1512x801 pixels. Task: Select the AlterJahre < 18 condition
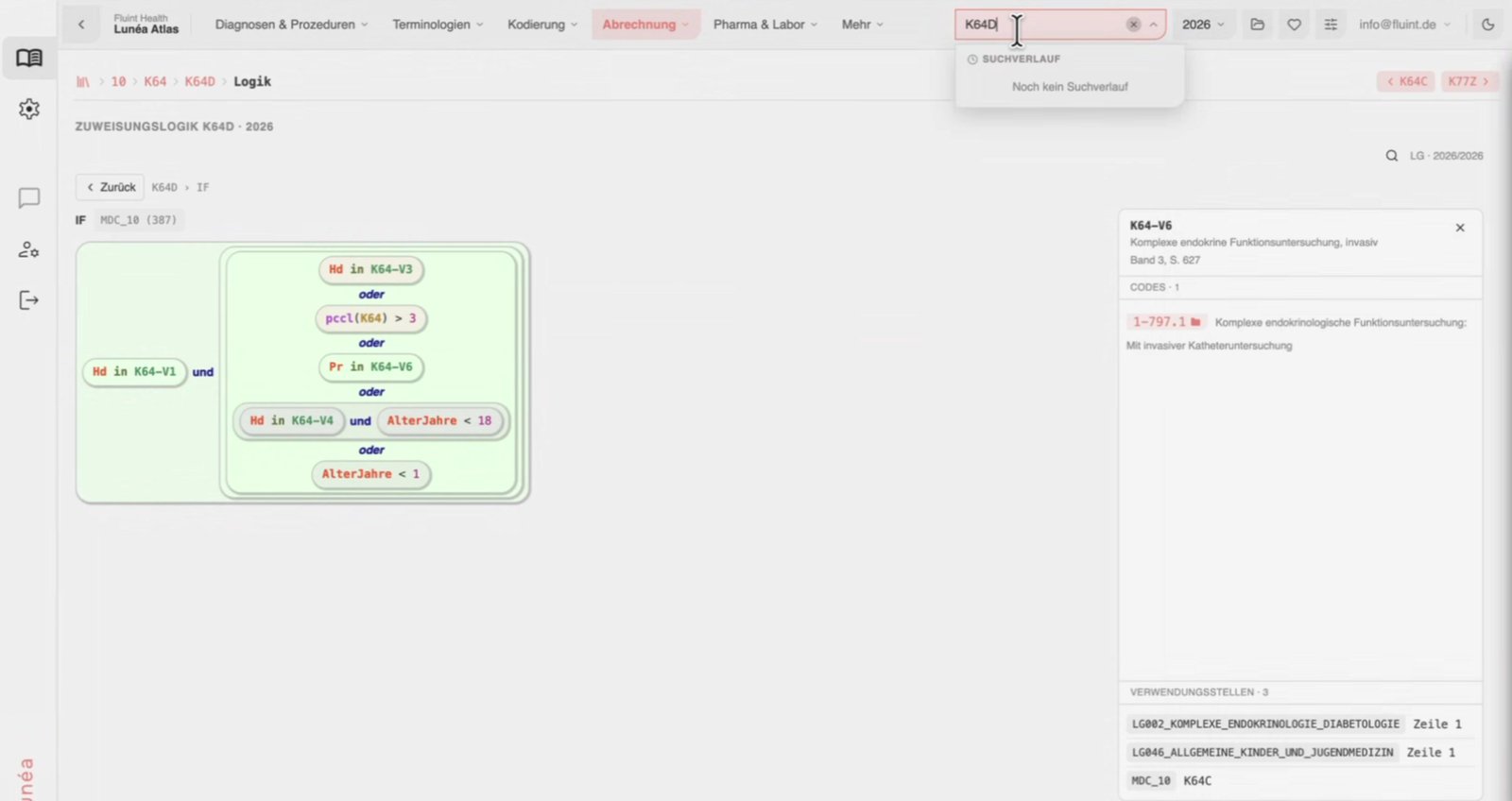[439, 421]
